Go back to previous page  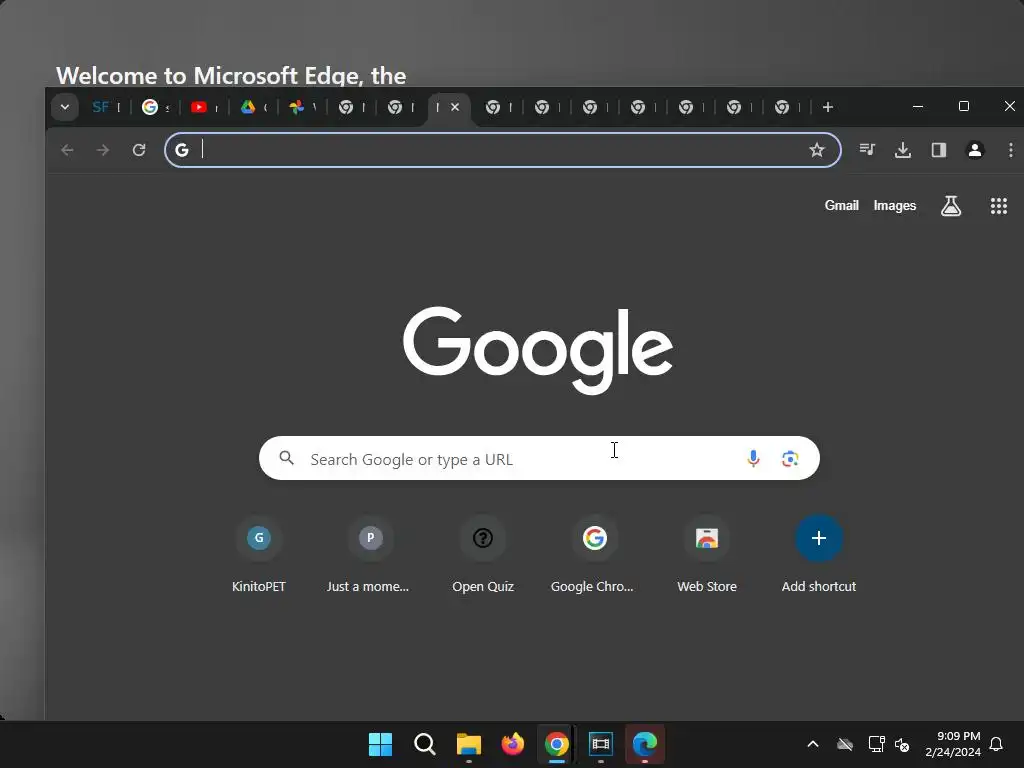click(67, 150)
